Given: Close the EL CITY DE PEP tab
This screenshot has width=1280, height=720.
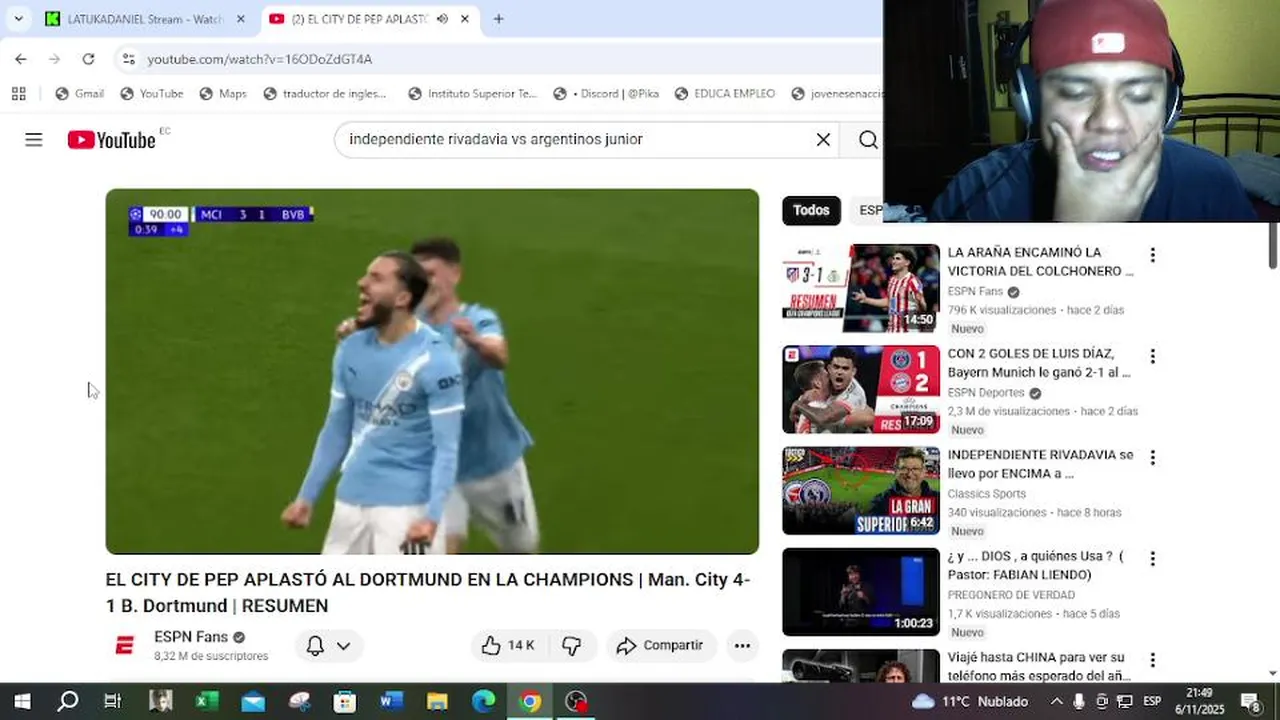Looking at the screenshot, I should pyautogui.click(x=464, y=19).
